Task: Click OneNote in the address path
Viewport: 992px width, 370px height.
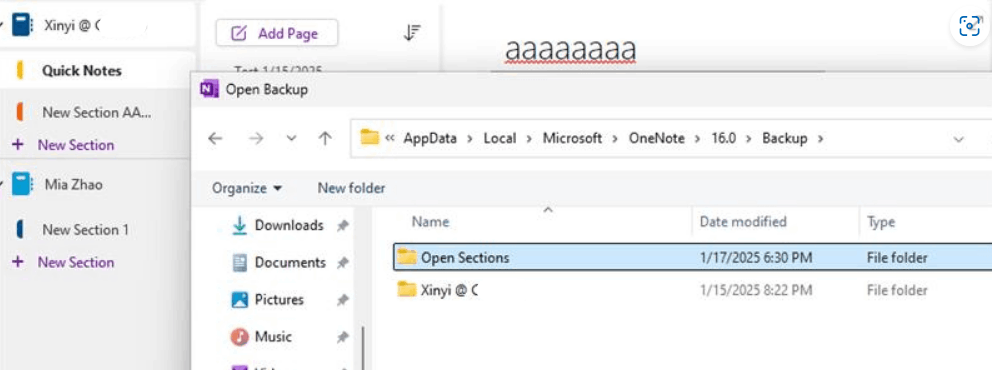Action: (x=657, y=139)
